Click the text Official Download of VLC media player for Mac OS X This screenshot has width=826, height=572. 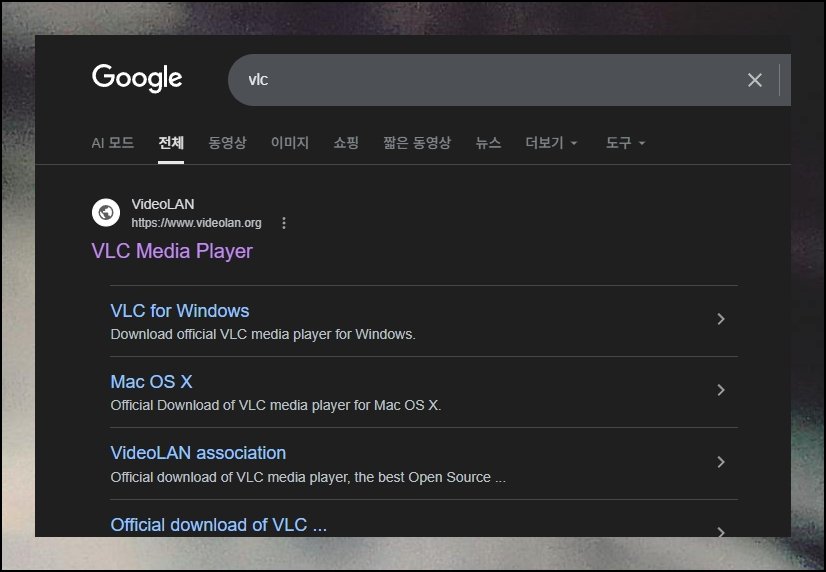tap(276, 406)
